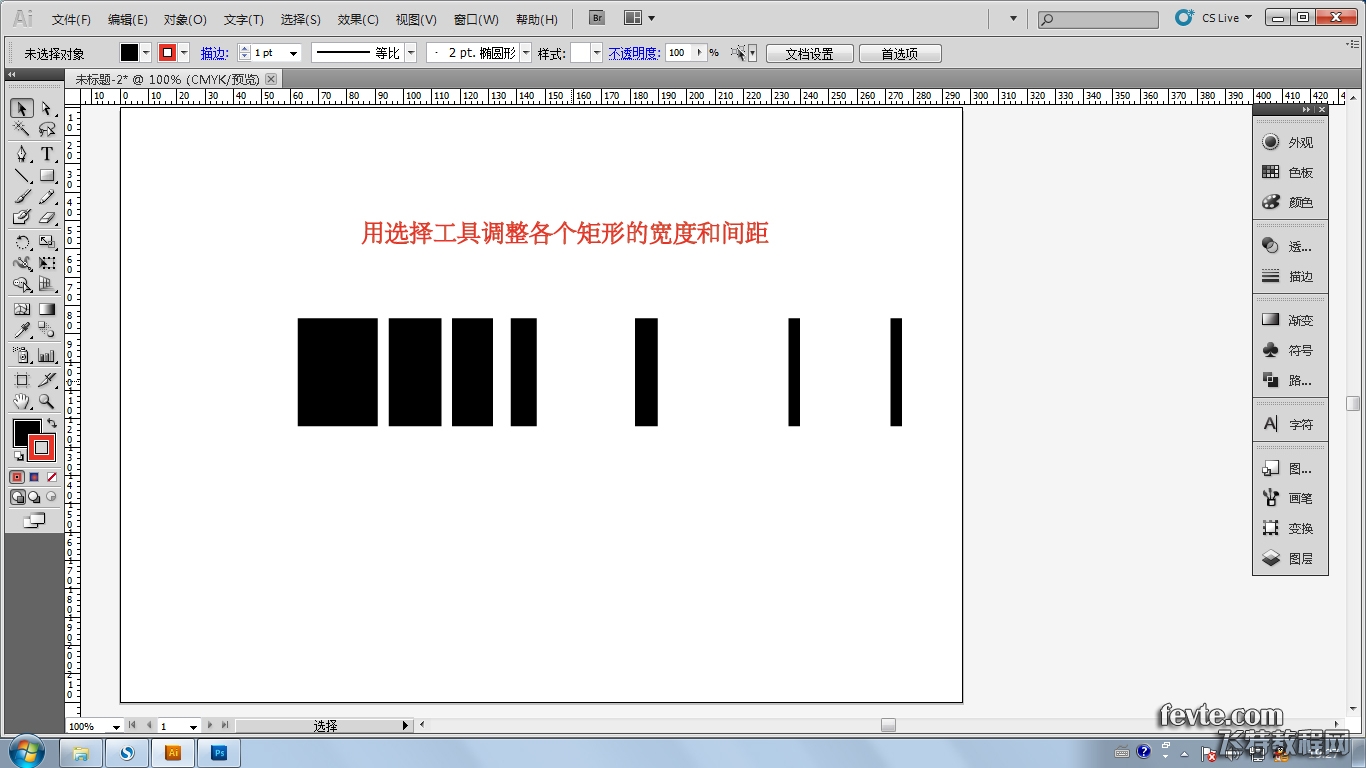Open the 效果(C) menu
This screenshot has width=1366, height=768.
(x=358, y=19)
